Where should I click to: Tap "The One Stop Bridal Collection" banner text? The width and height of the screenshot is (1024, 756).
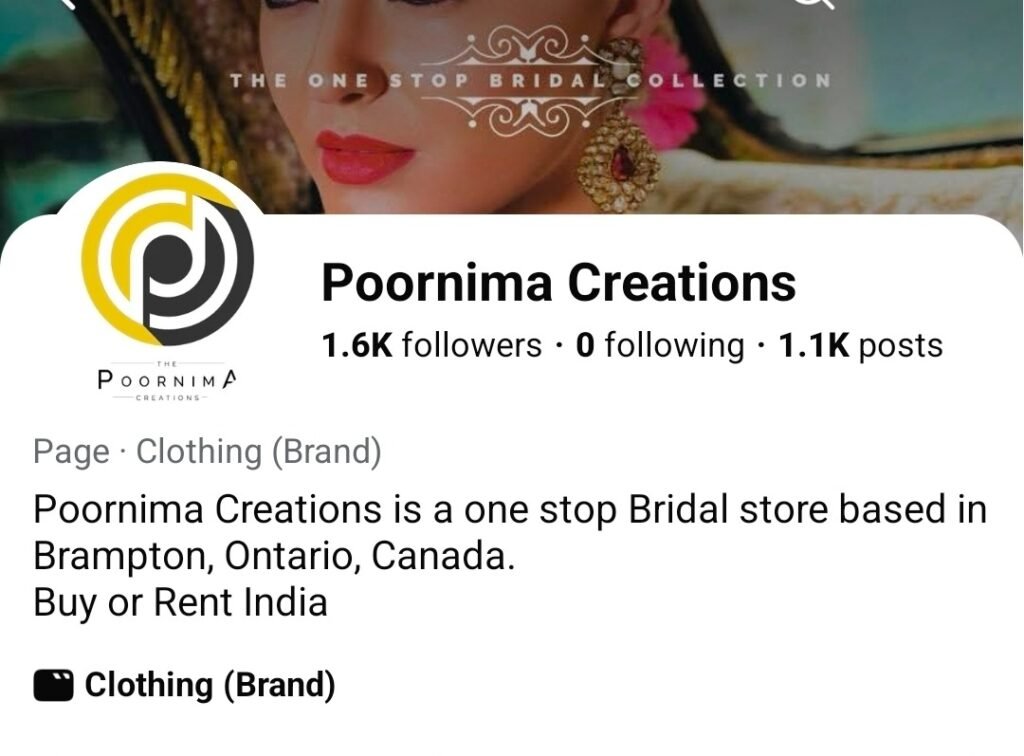pyautogui.click(x=530, y=80)
